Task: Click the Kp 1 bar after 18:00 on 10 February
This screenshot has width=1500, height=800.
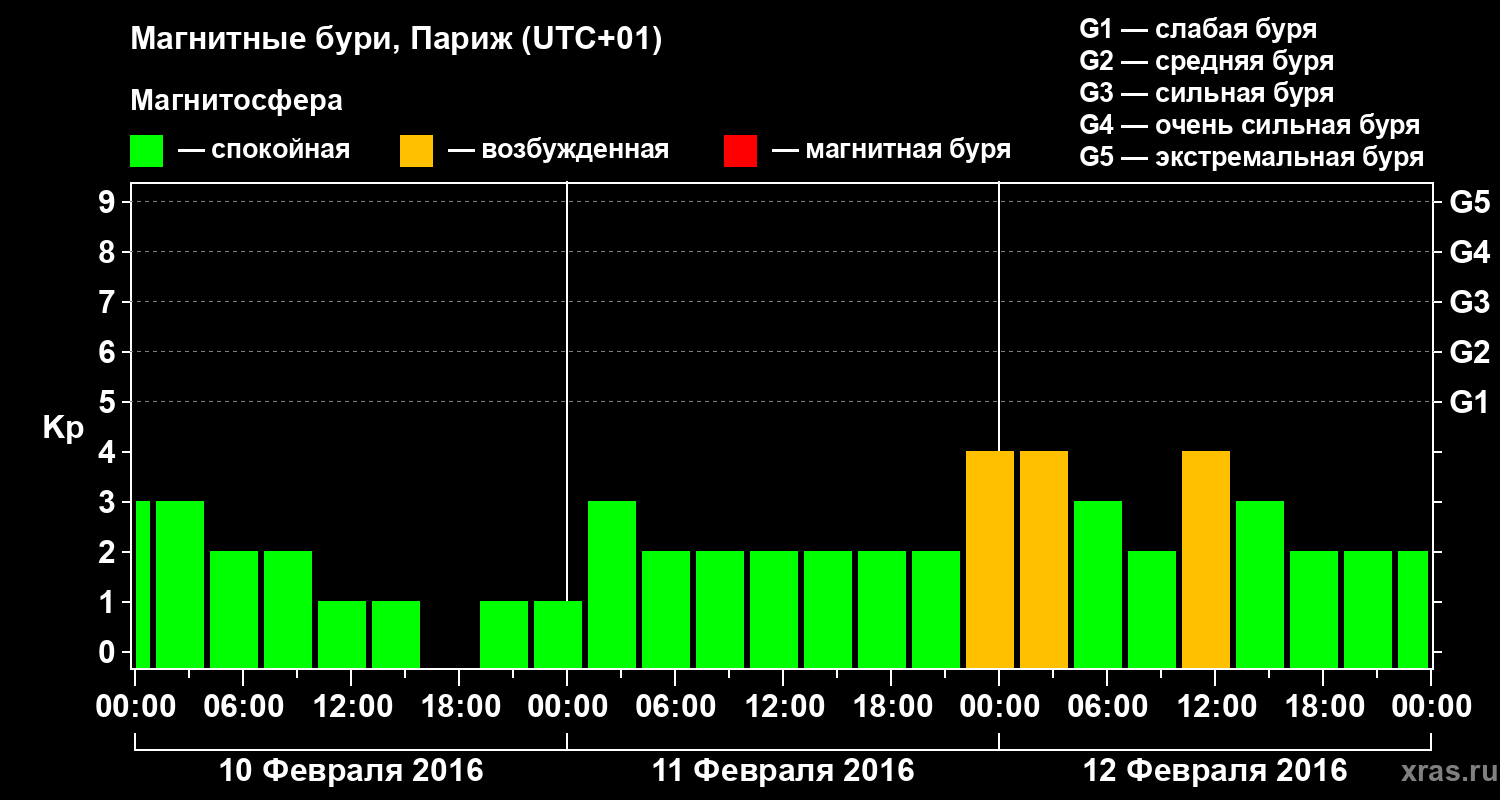Action: (504, 634)
